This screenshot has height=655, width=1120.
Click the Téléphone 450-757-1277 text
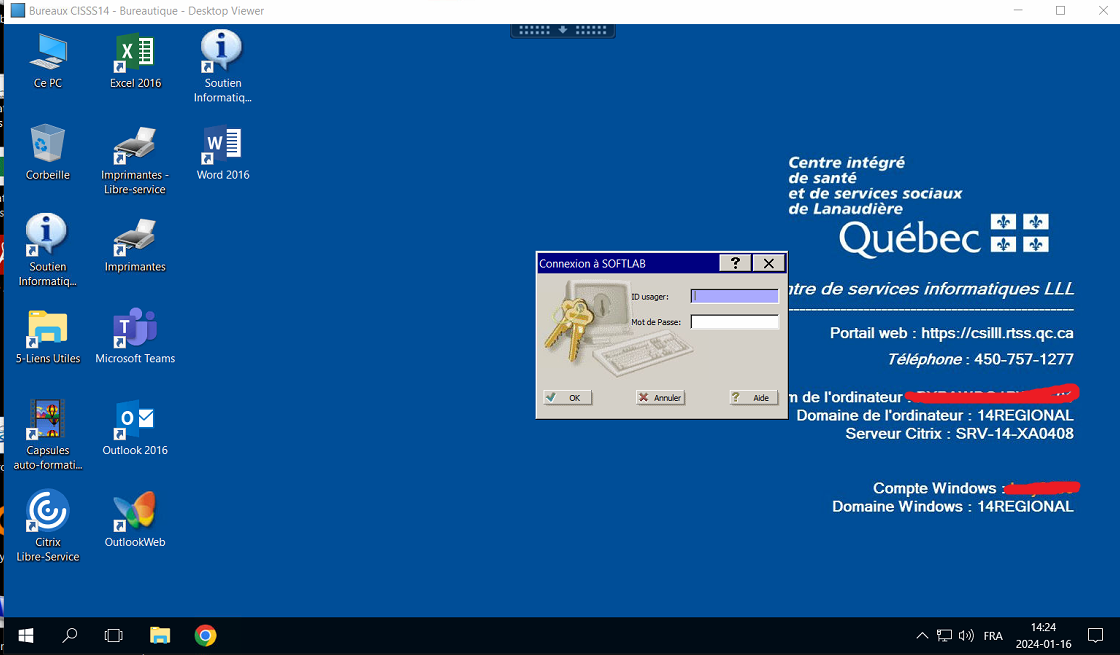tap(980, 359)
